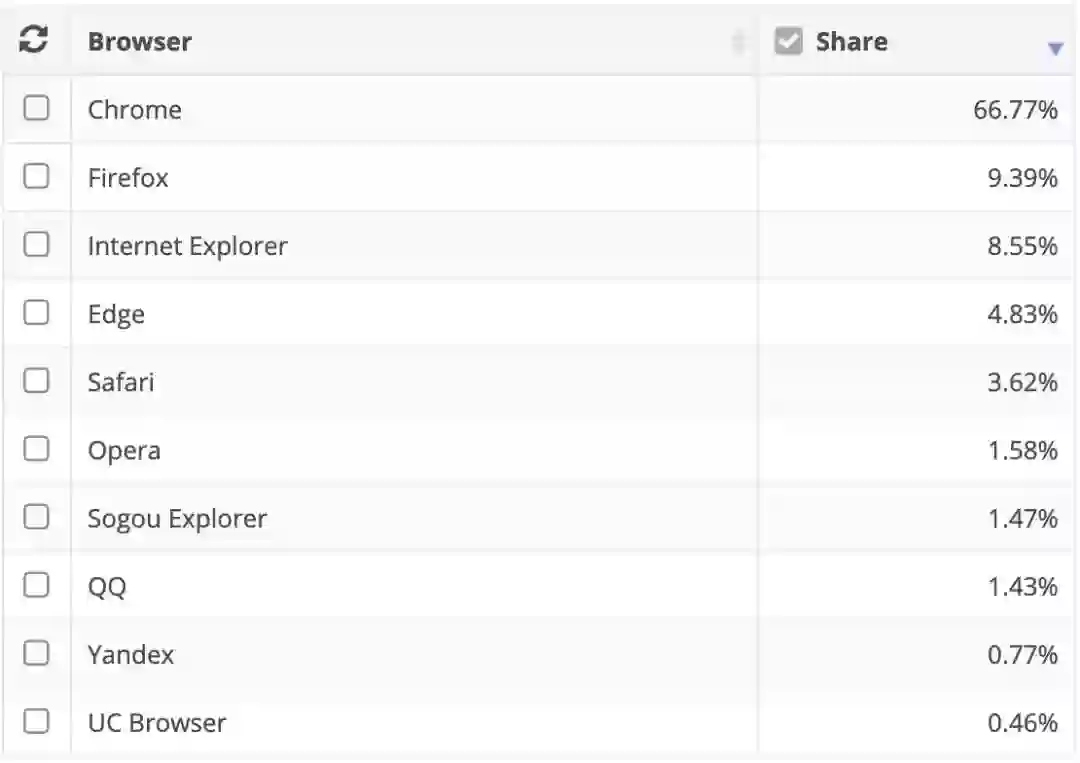1080x763 pixels.
Task: Click the Chrome browser name
Action: pos(135,110)
